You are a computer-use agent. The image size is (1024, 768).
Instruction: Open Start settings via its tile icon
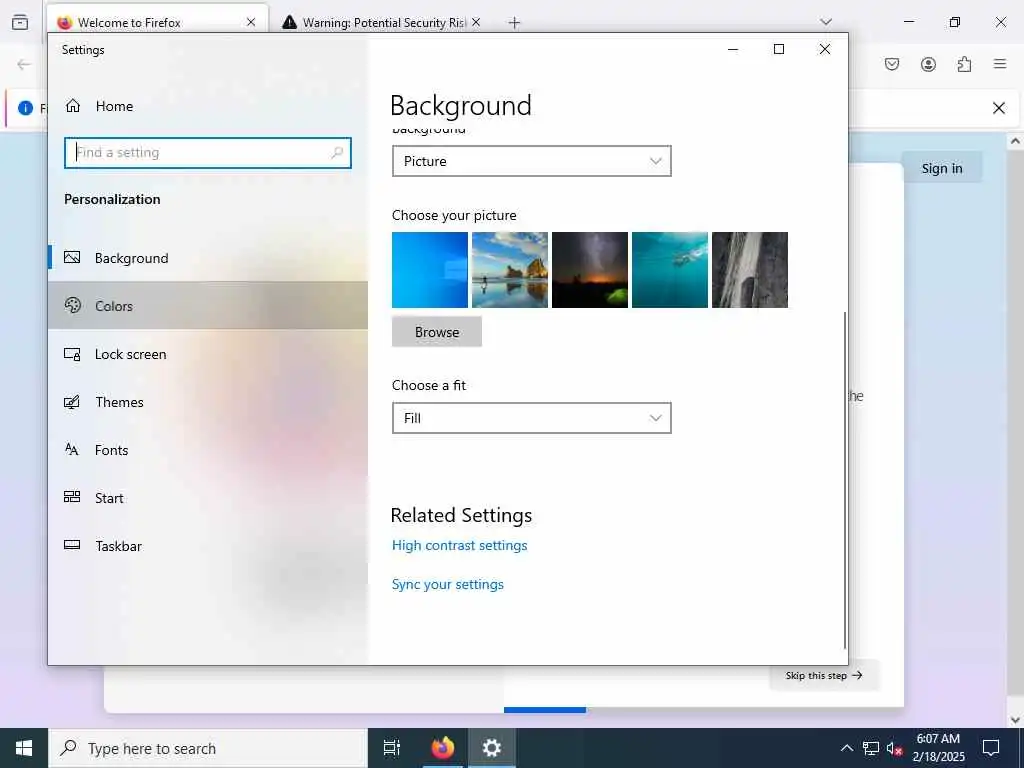pos(72,497)
